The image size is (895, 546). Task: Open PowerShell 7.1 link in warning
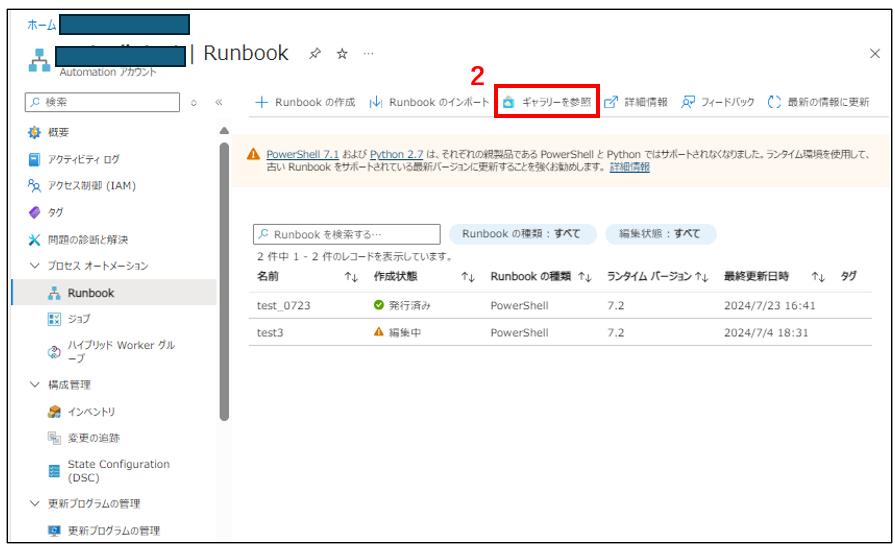(303, 154)
